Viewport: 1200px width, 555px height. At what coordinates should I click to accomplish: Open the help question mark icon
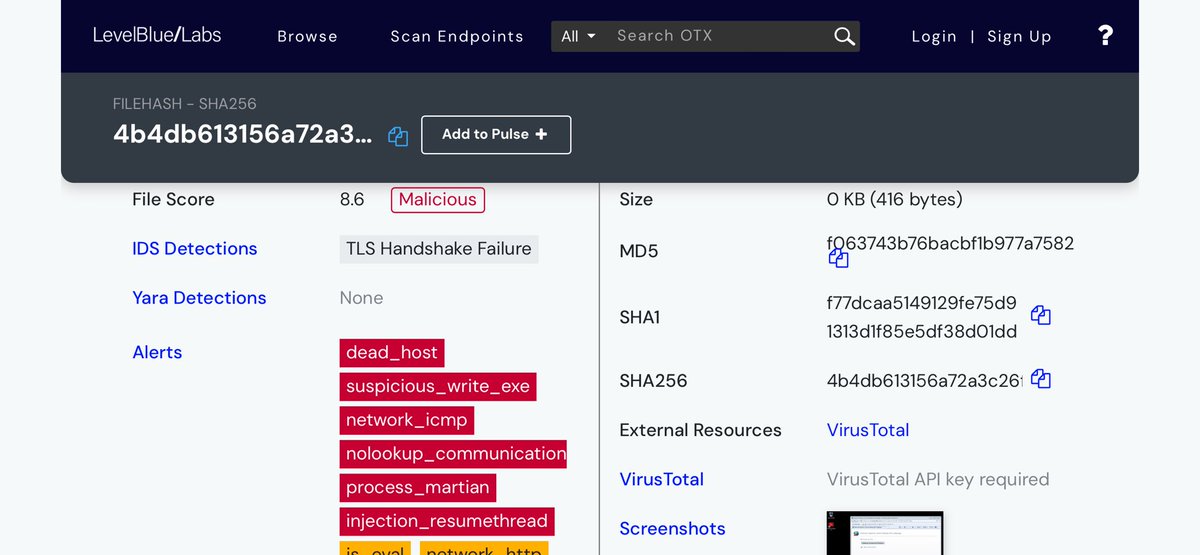coord(1105,36)
